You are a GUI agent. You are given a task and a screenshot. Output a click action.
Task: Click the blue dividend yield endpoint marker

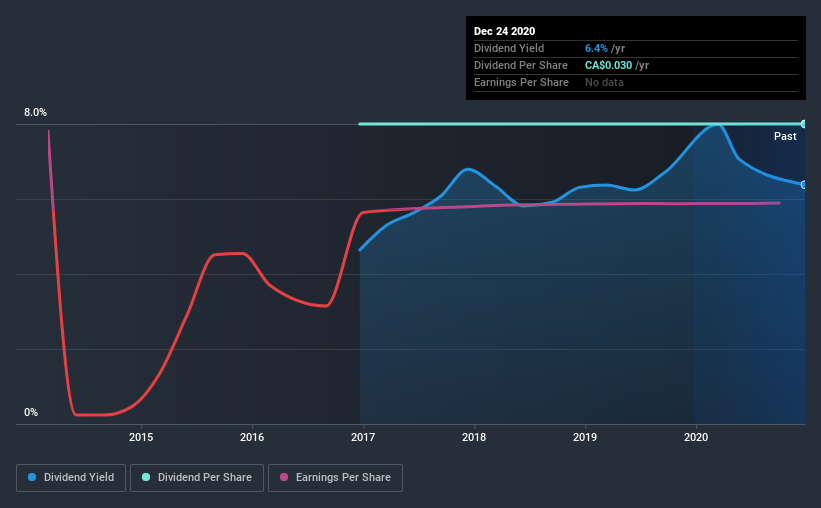(x=804, y=185)
